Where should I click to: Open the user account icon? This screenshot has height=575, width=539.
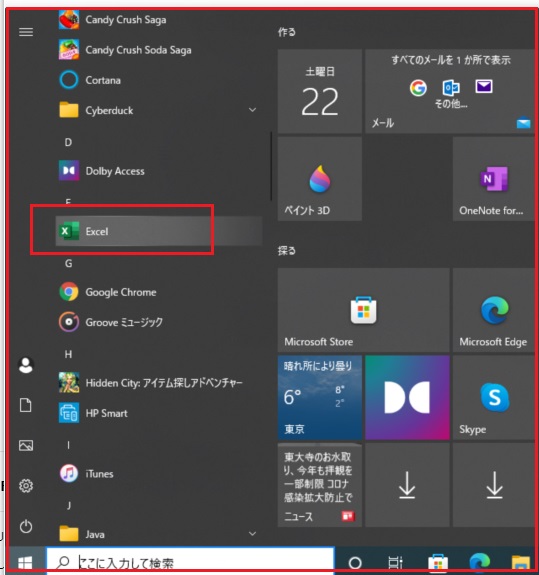pos(26,365)
